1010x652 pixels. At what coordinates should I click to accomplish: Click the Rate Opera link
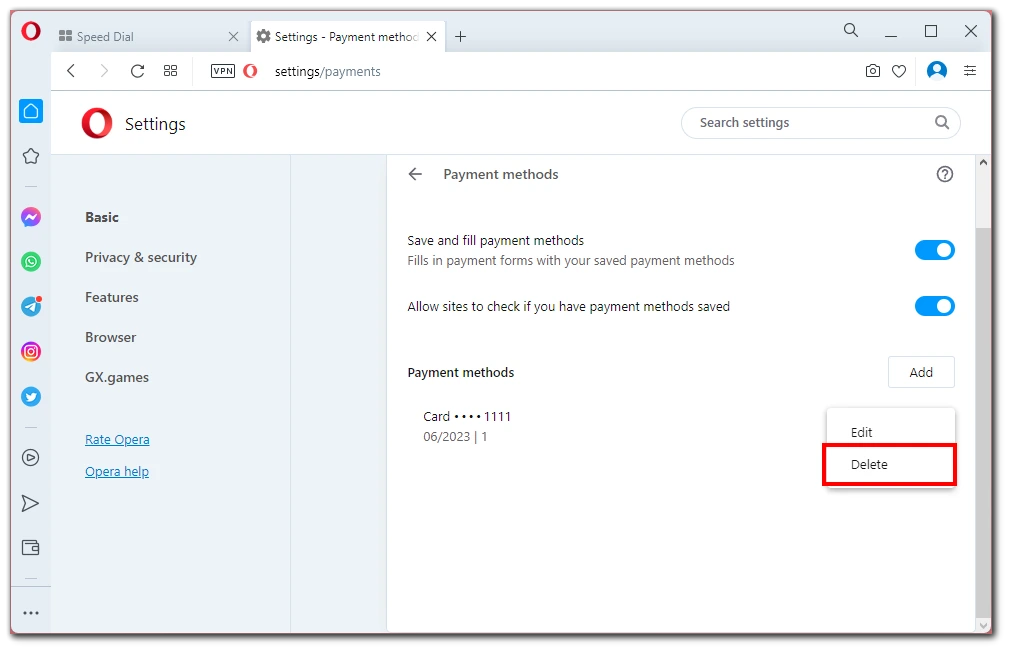(117, 439)
